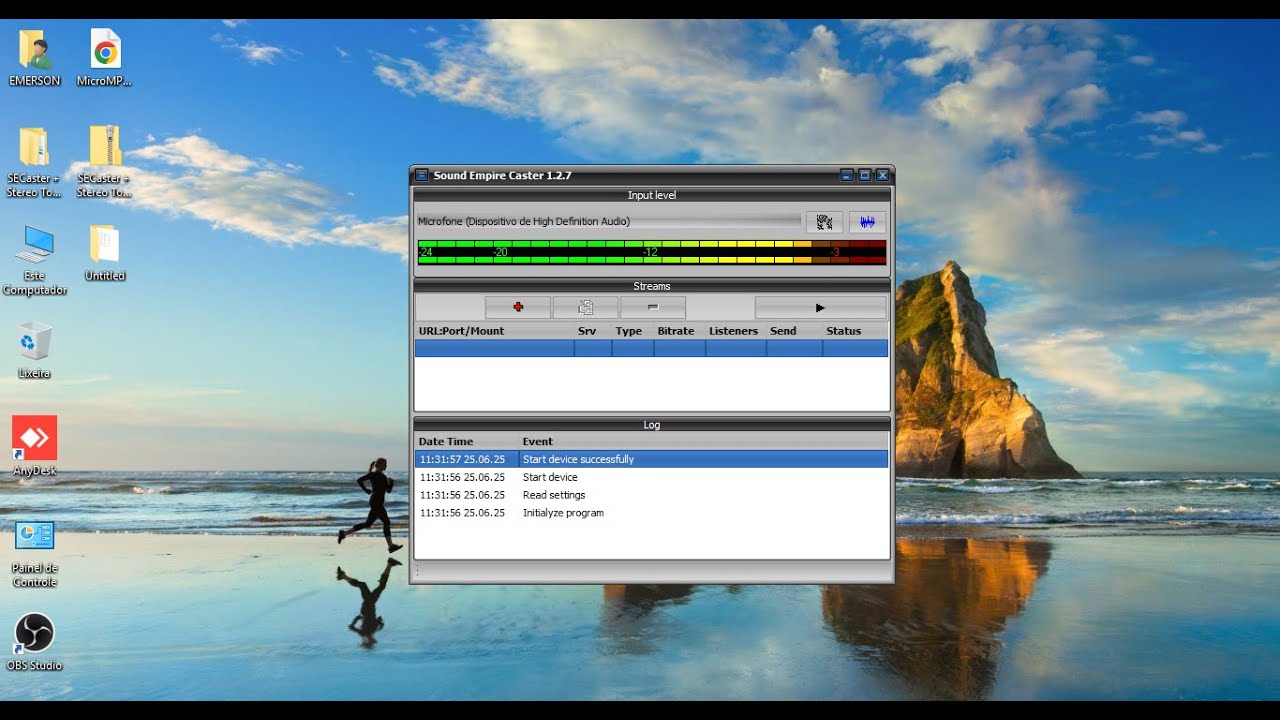Screen dimensions: 1280x720
Task: Click the URL:Port/Mount column header
Action: pyautogui.click(x=495, y=331)
